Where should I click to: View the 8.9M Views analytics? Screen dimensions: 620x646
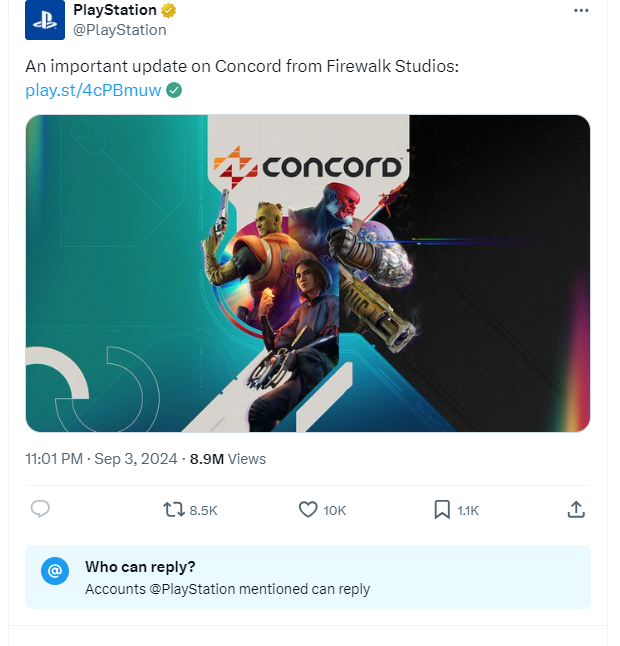click(x=228, y=459)
